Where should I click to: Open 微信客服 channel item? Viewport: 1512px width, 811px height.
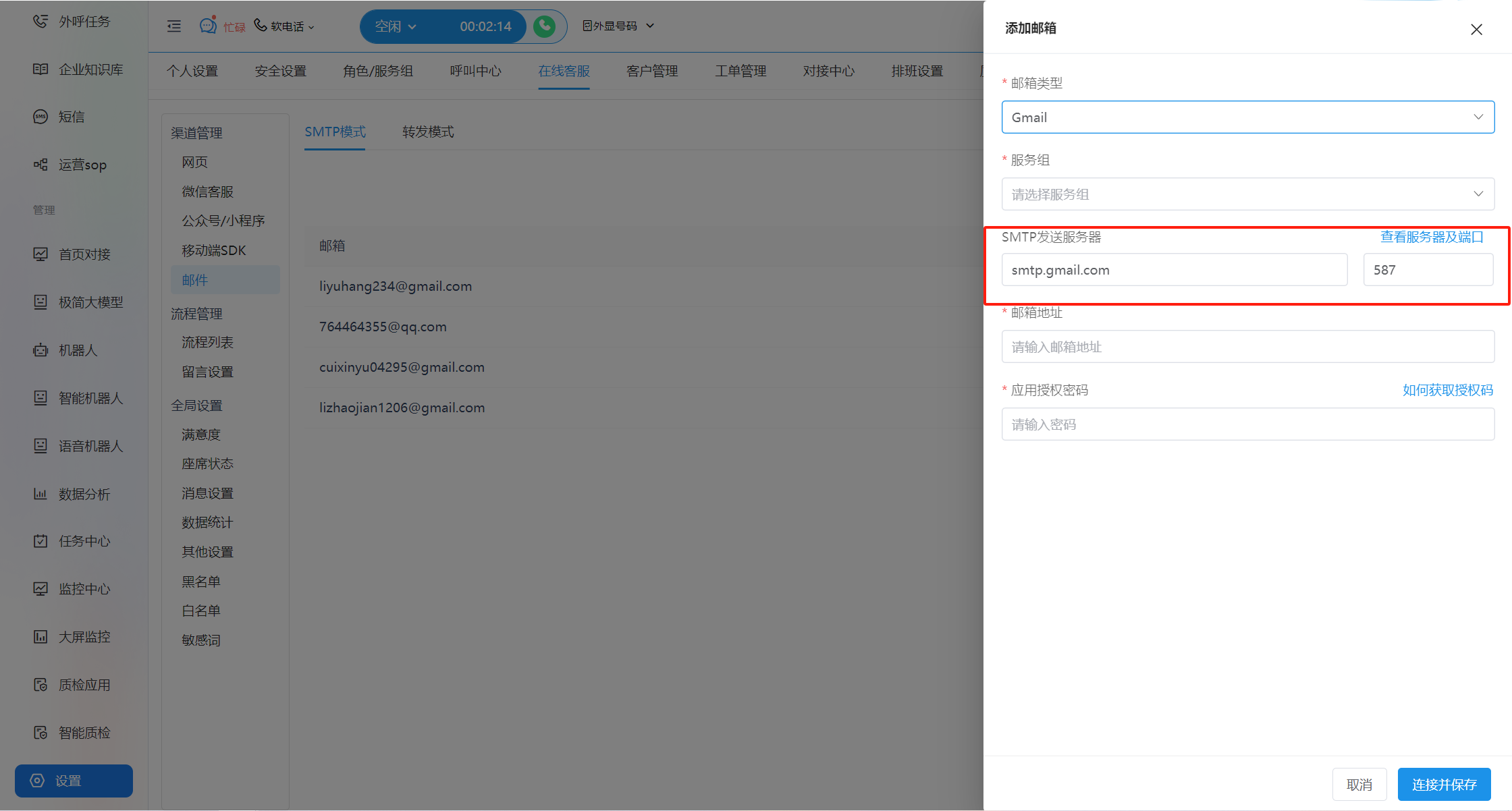(207, 192)
